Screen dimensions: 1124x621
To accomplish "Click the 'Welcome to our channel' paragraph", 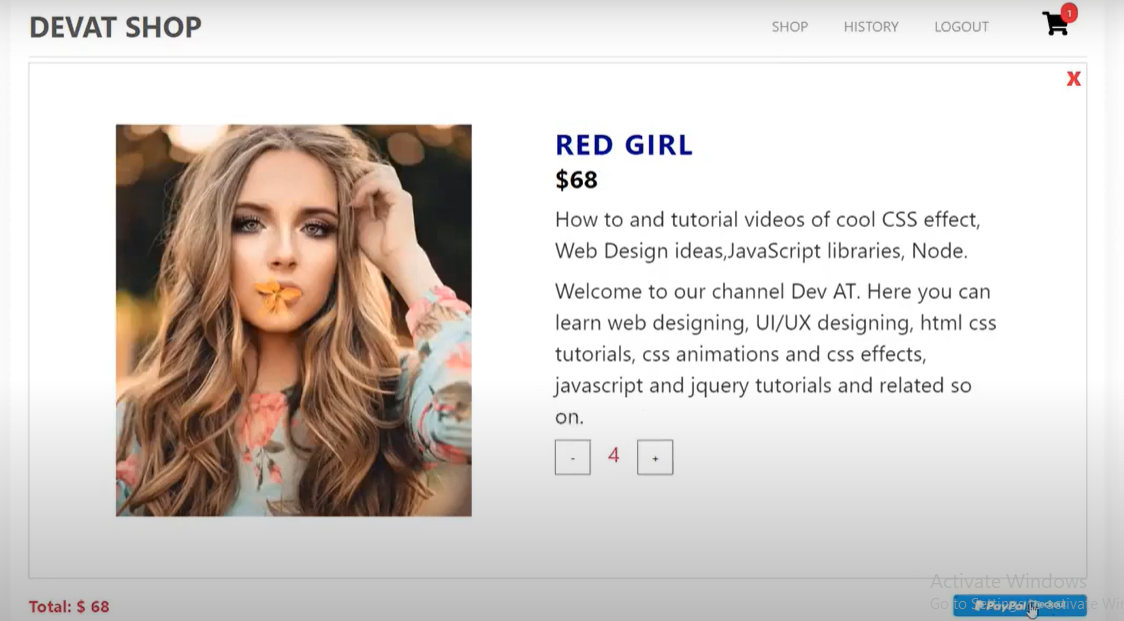I will 776,354.
